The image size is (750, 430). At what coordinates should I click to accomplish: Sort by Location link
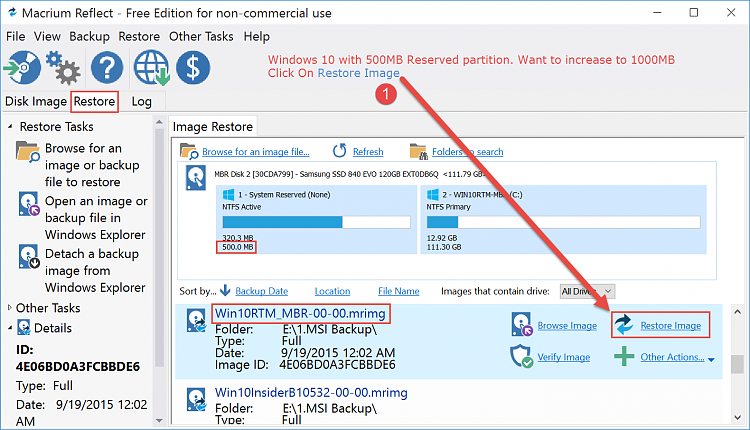(x=332, y=291)
